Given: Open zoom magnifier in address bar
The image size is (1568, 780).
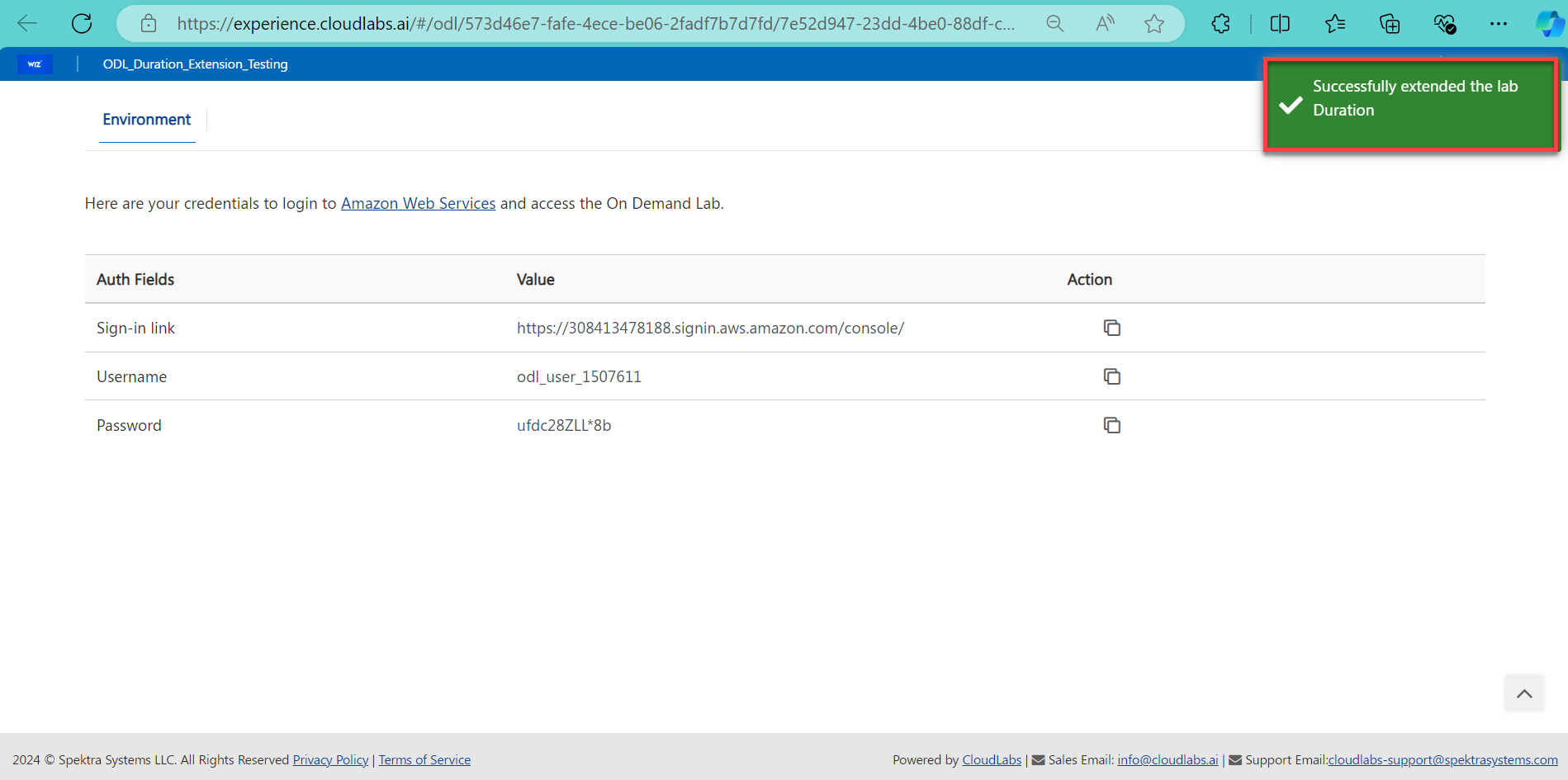Looking at the screenshot, I should coord(1054,24).
